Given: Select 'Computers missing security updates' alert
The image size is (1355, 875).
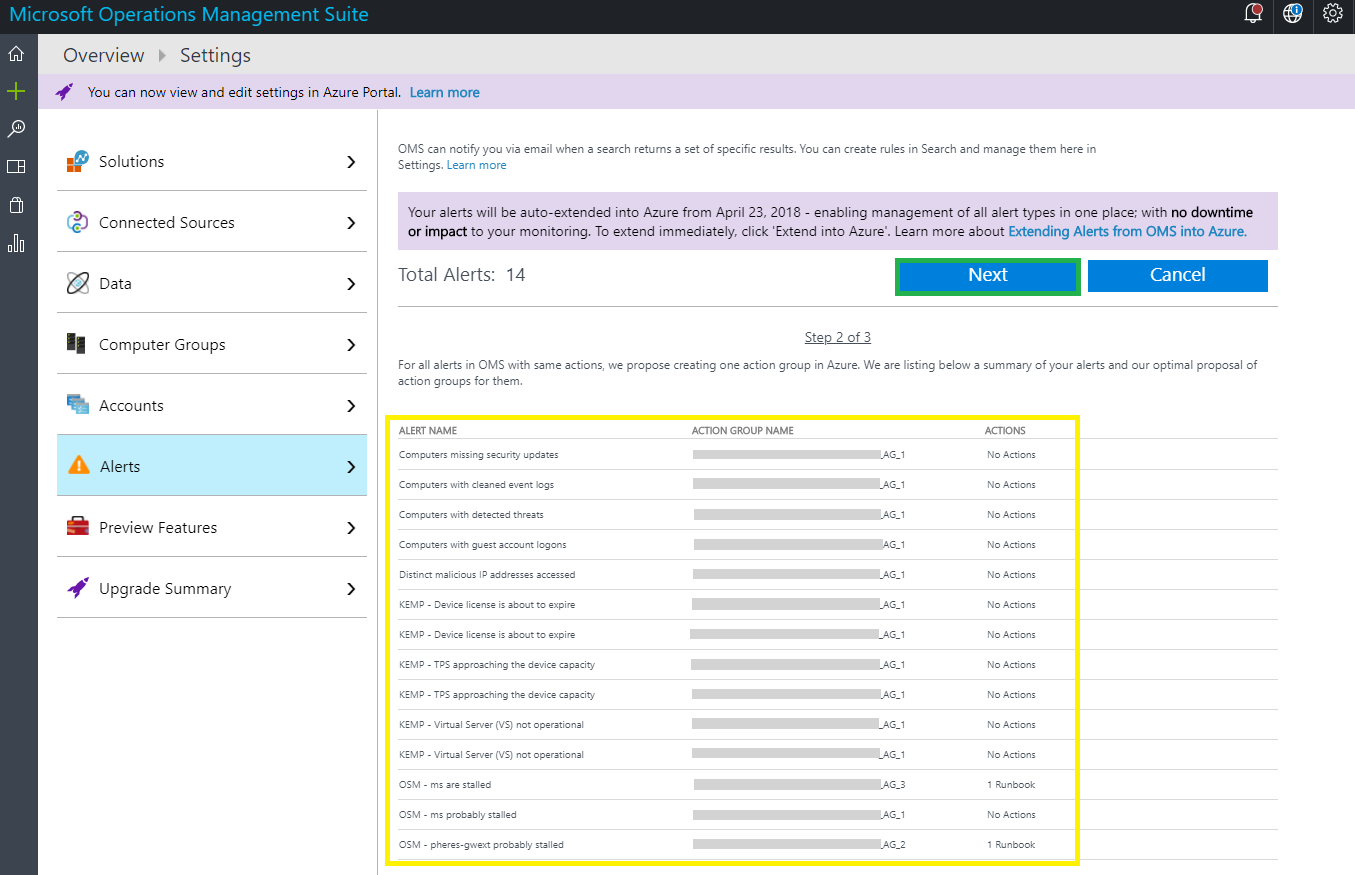Looking at the screenshot, I should tap(479, 455).
